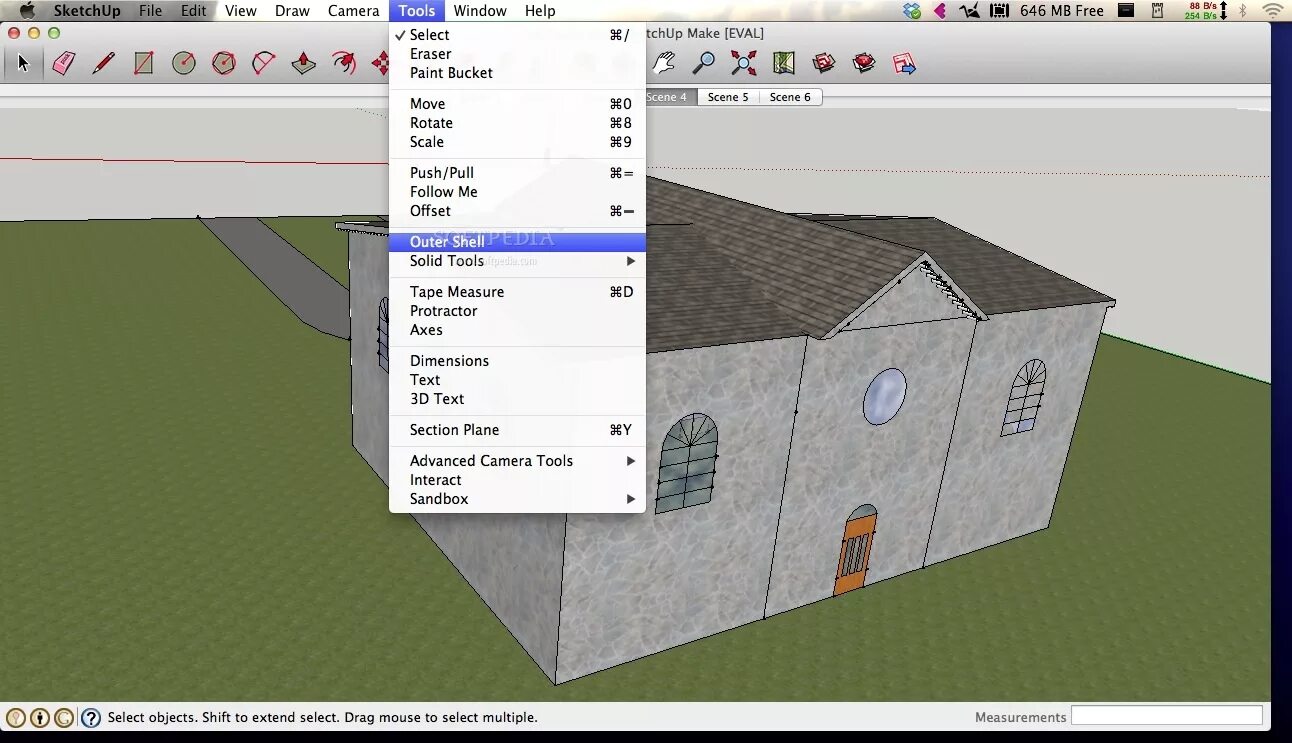
Task: Expand the Sandbox submenu
Action: coord(517,499)
